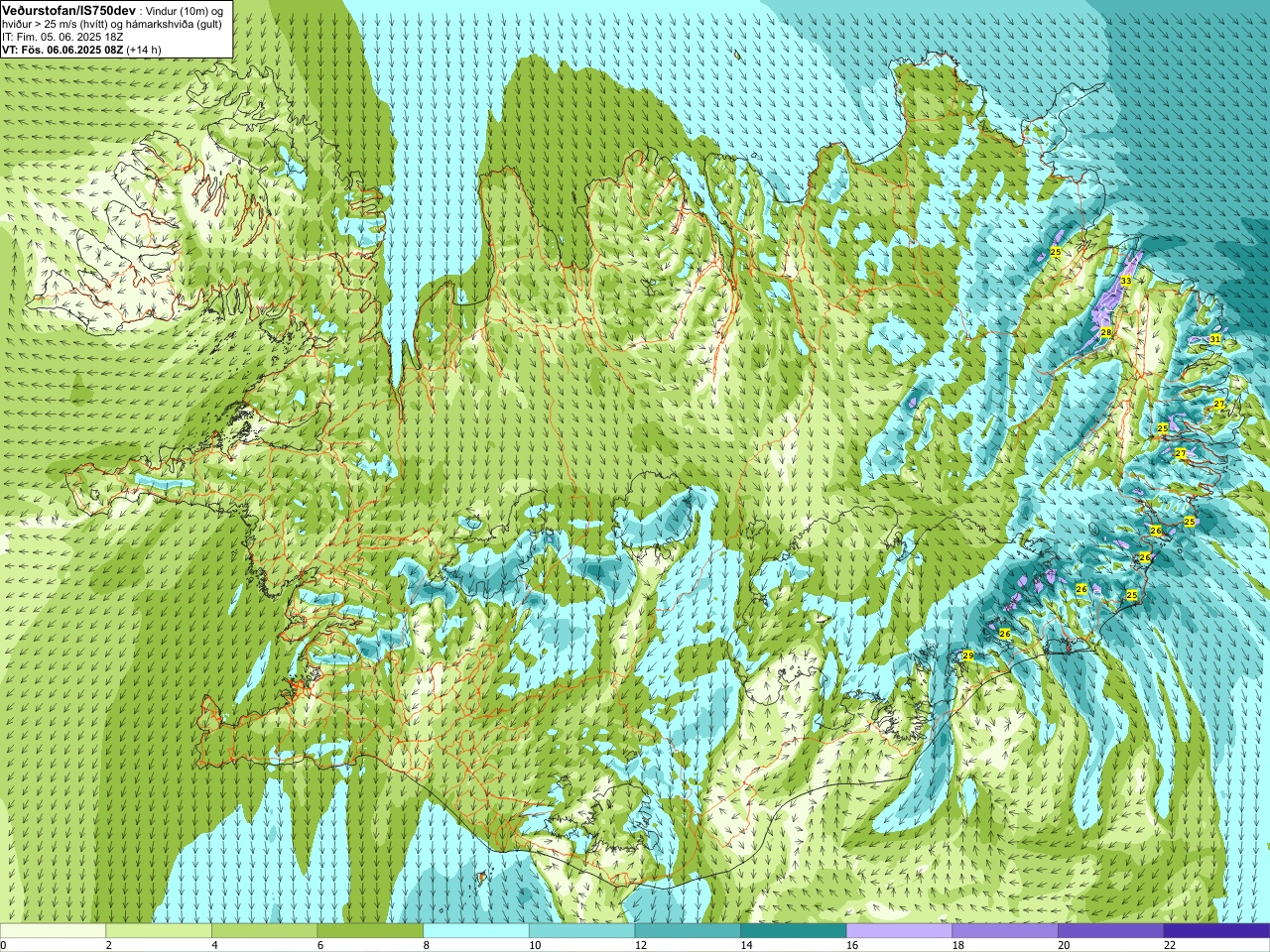Click the legend scale number "10"

(x=535, y=945)
